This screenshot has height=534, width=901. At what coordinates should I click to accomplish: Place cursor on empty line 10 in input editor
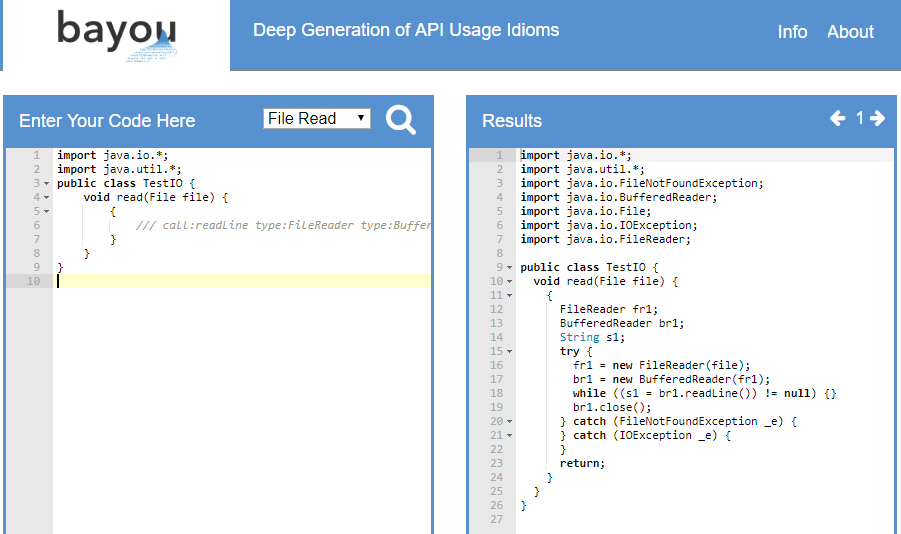pos(242,281)
